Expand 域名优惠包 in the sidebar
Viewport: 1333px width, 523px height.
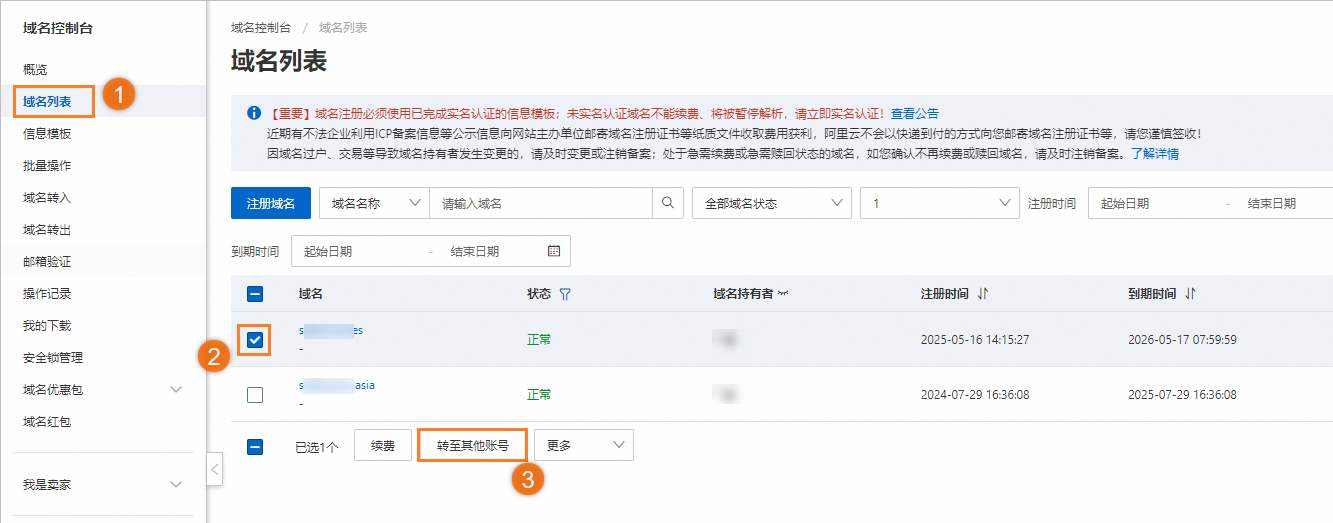[x=176, y=389]
